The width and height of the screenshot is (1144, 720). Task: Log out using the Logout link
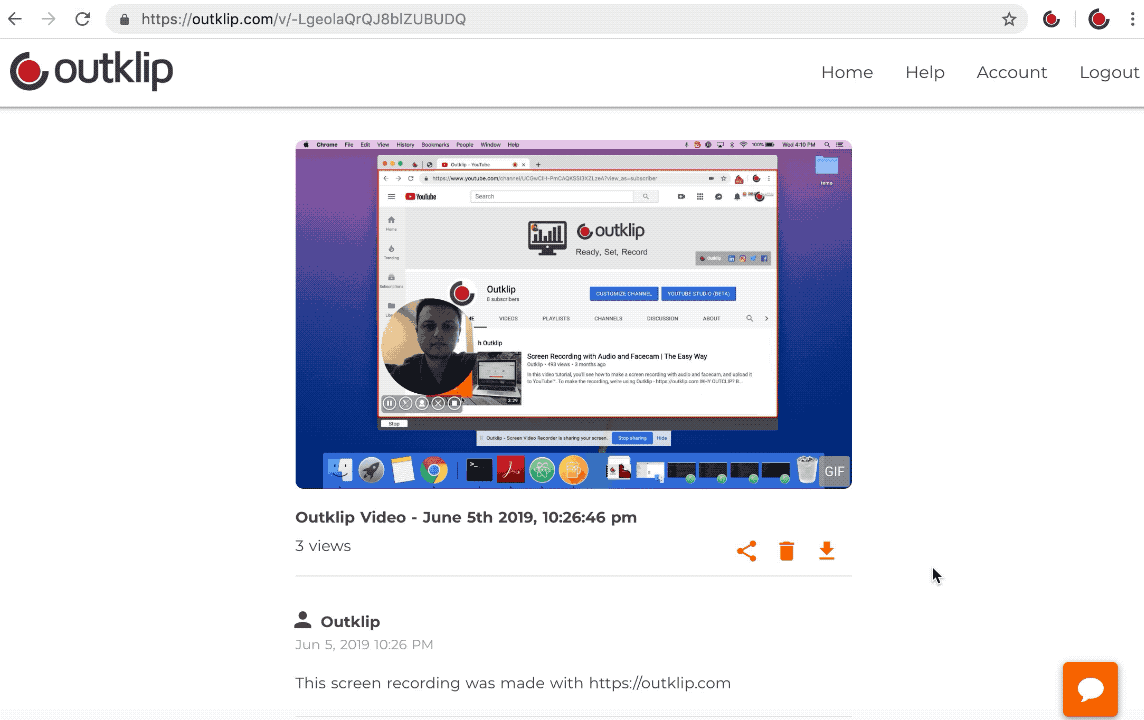coord(1109,72)
